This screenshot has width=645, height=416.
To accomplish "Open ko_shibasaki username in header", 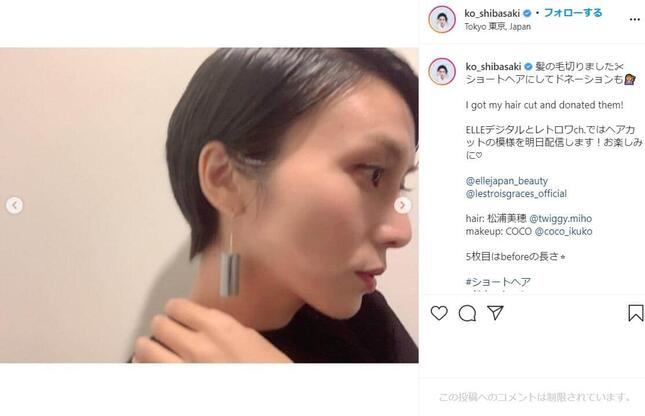I will click(x=492, y=13).
